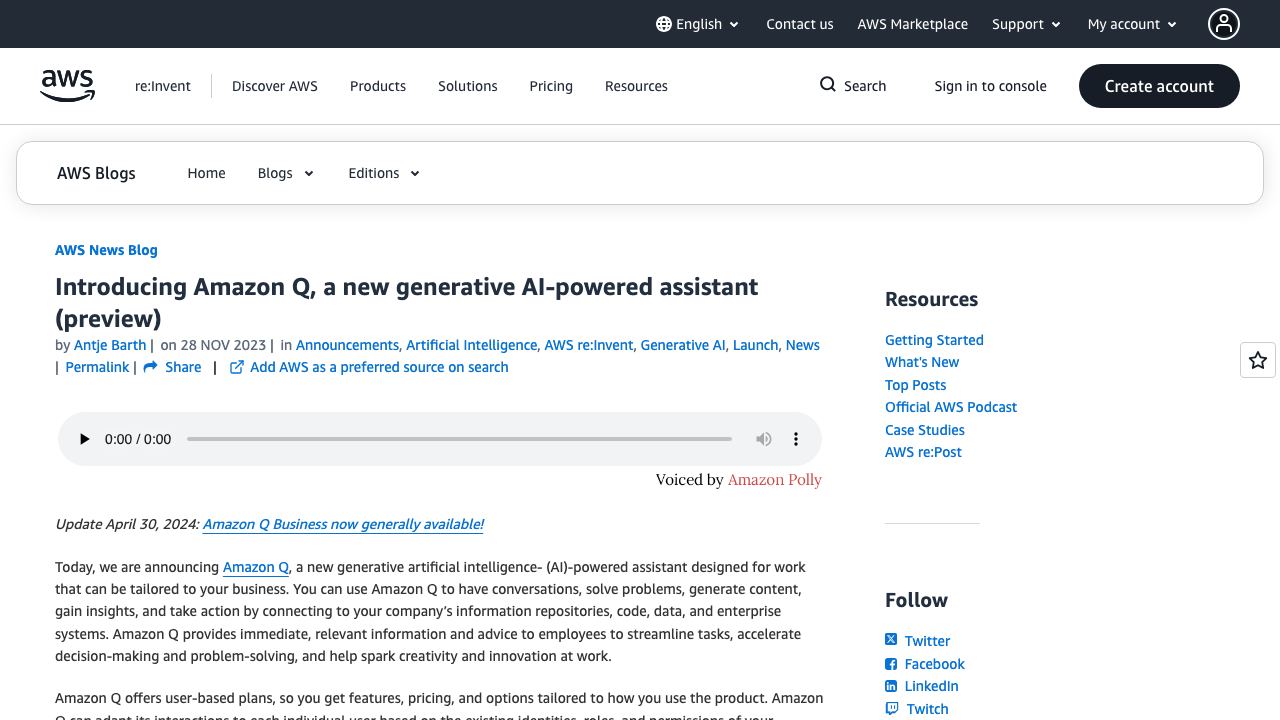
Task: Open Amazon Polly link
Action: pyautogui.click(x=775, y=480)
